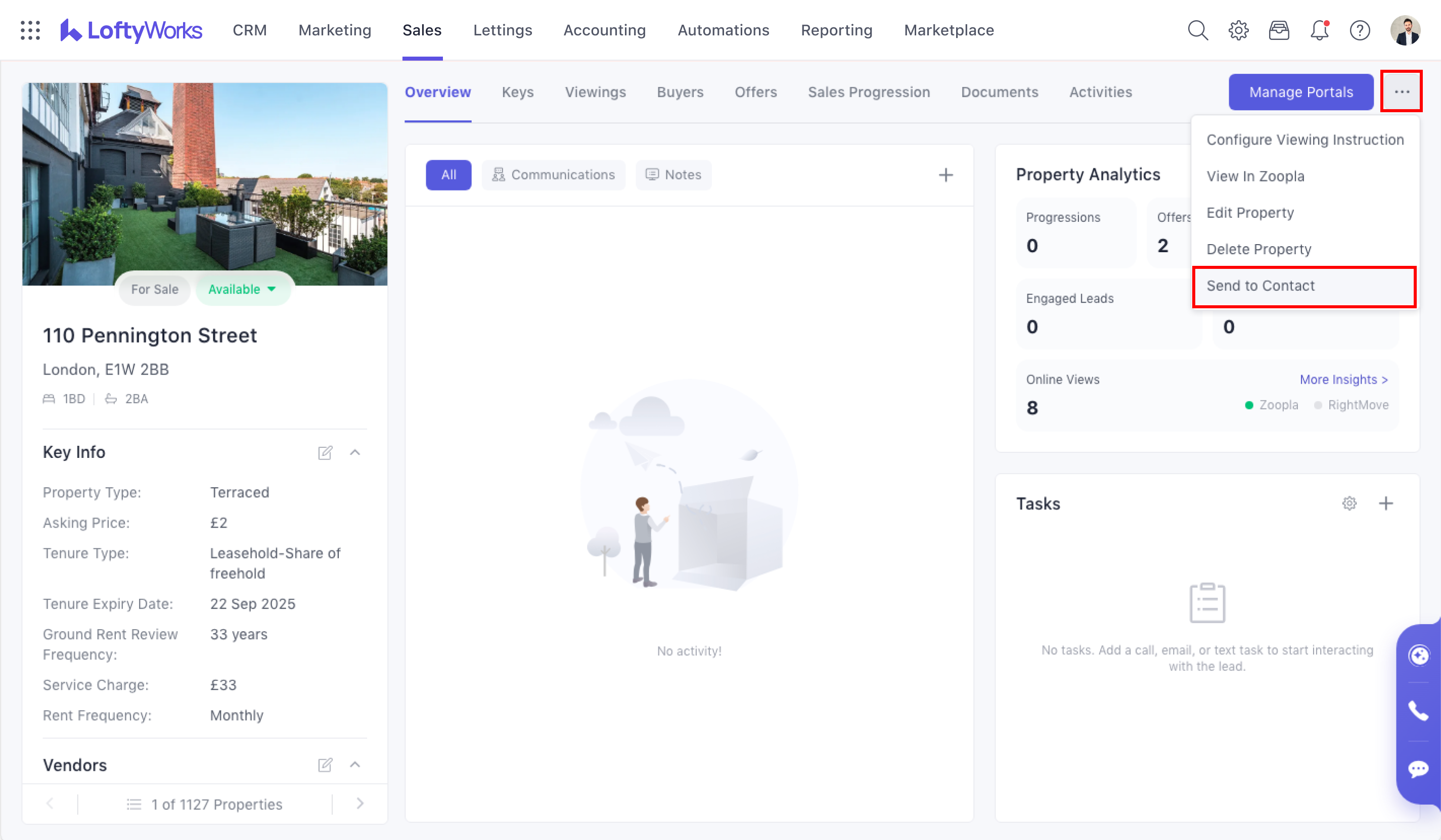Open the chat bubble floating icon
Screen dimensions: 1441x840
(x=1418, y=769)
